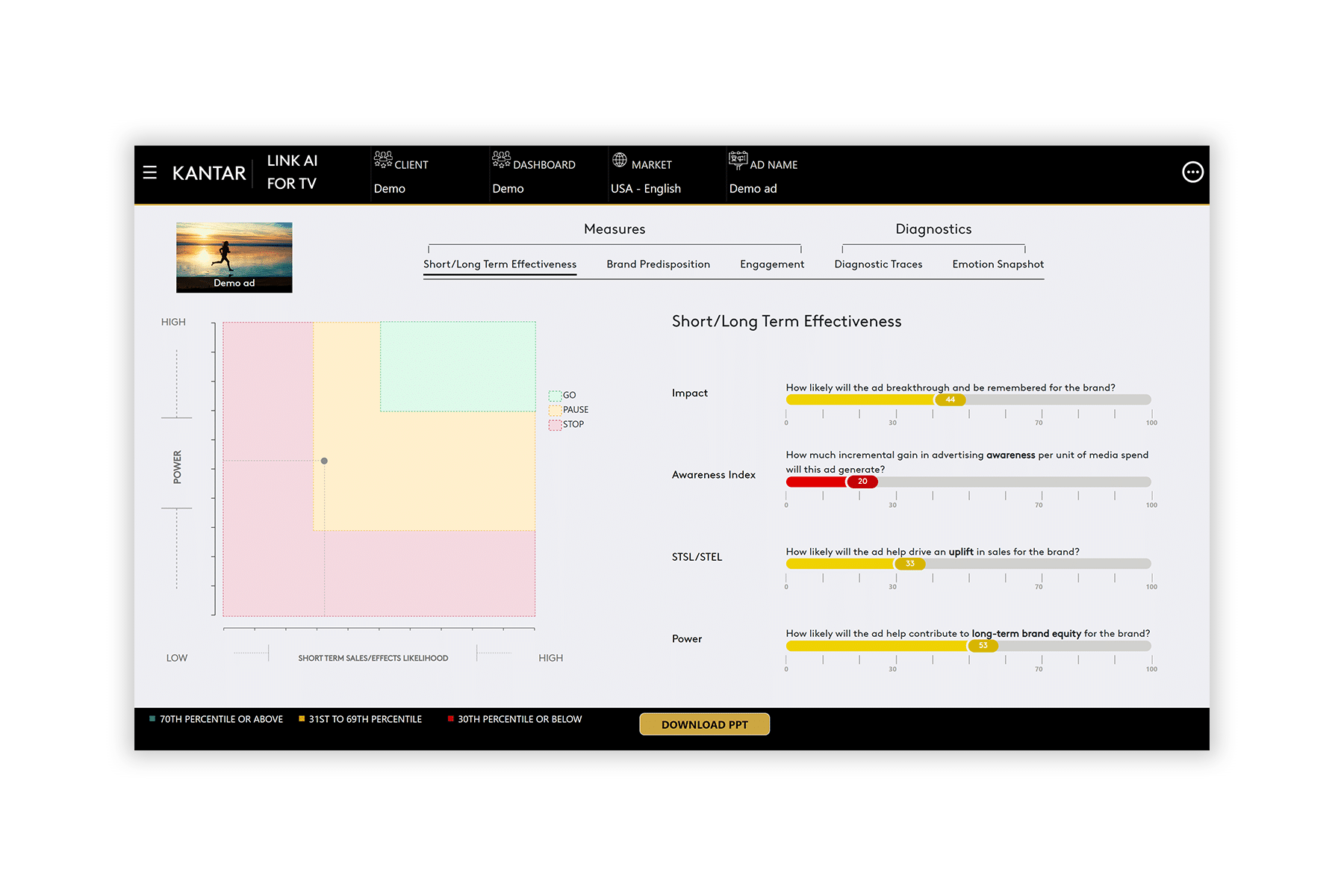Open the hamburger navigation menu

point(150,172)
